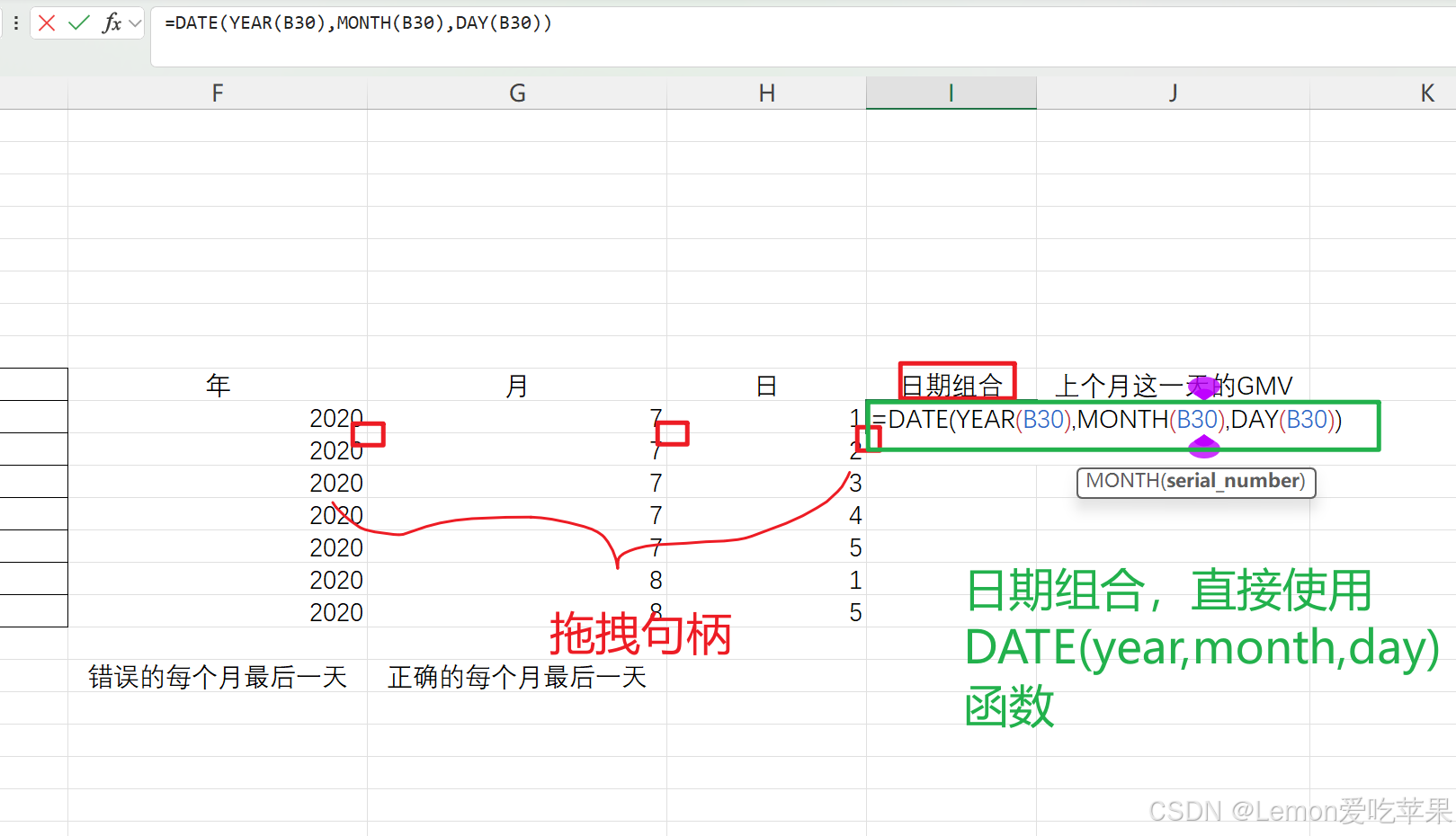The width and height of the screenshot is (1456, 836).
Task: Select column J header
Action: 1173,93
